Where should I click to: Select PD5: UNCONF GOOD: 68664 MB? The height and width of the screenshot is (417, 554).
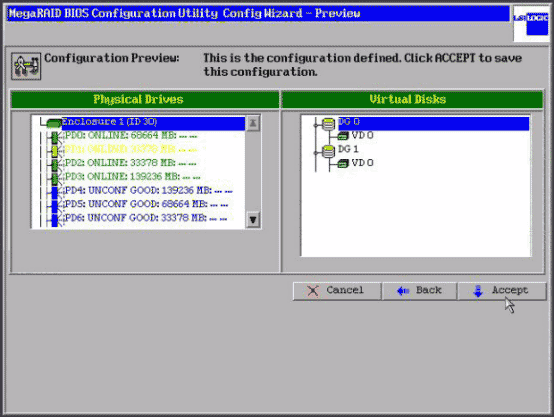pyautogui.click(x=147, y=204)
